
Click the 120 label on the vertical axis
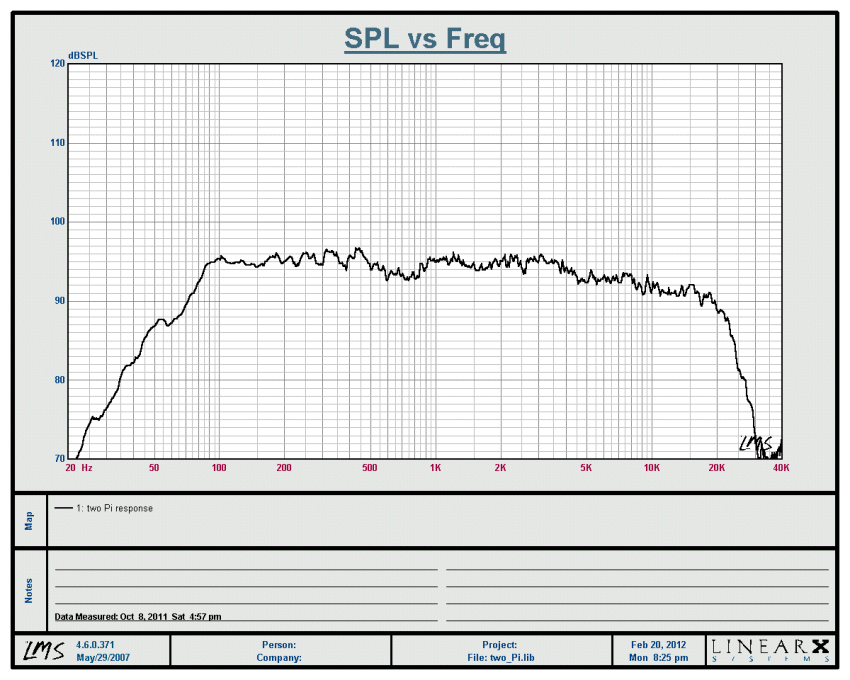coord(57,63)
